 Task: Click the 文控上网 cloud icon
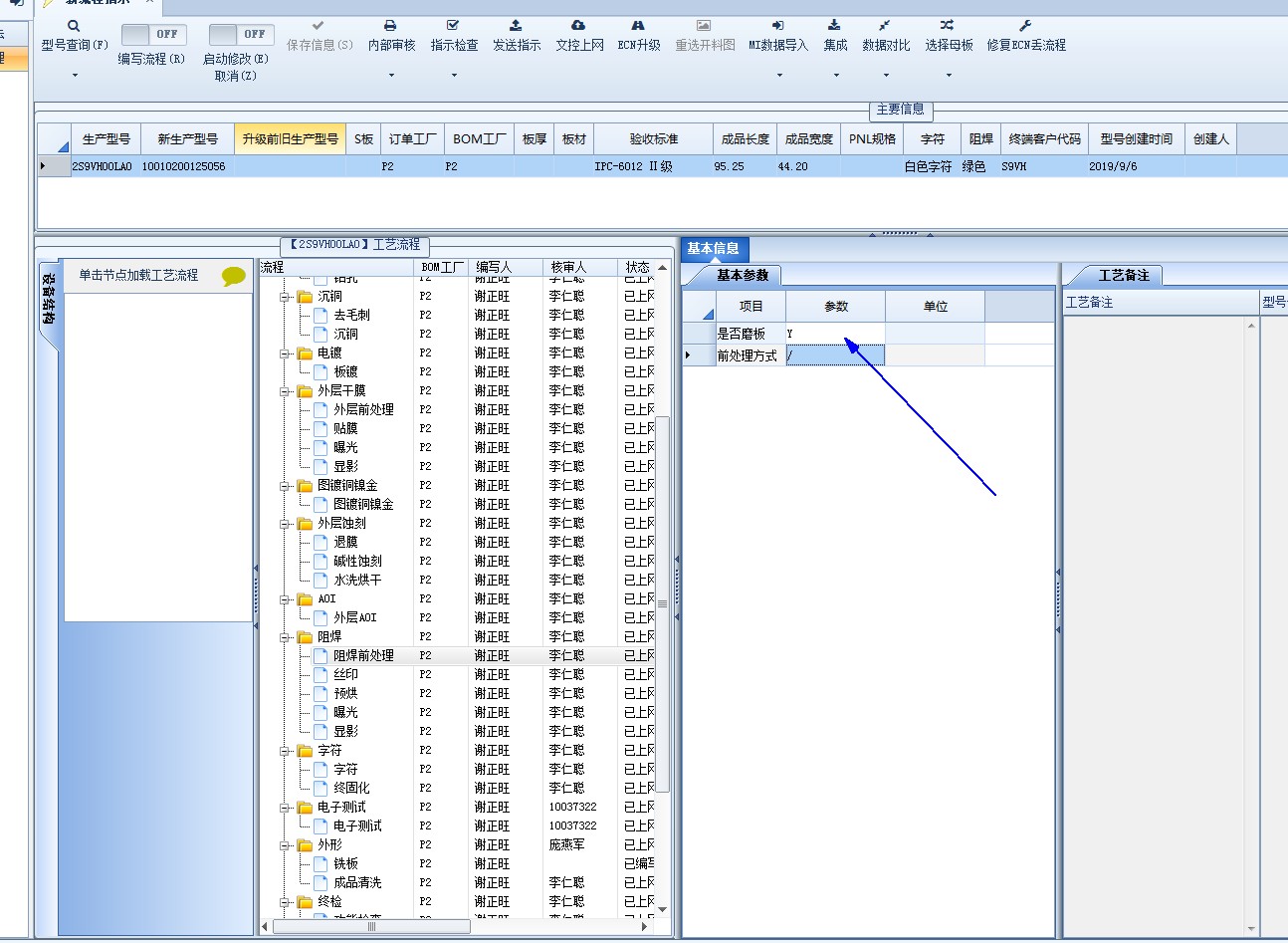coord(578,26)
